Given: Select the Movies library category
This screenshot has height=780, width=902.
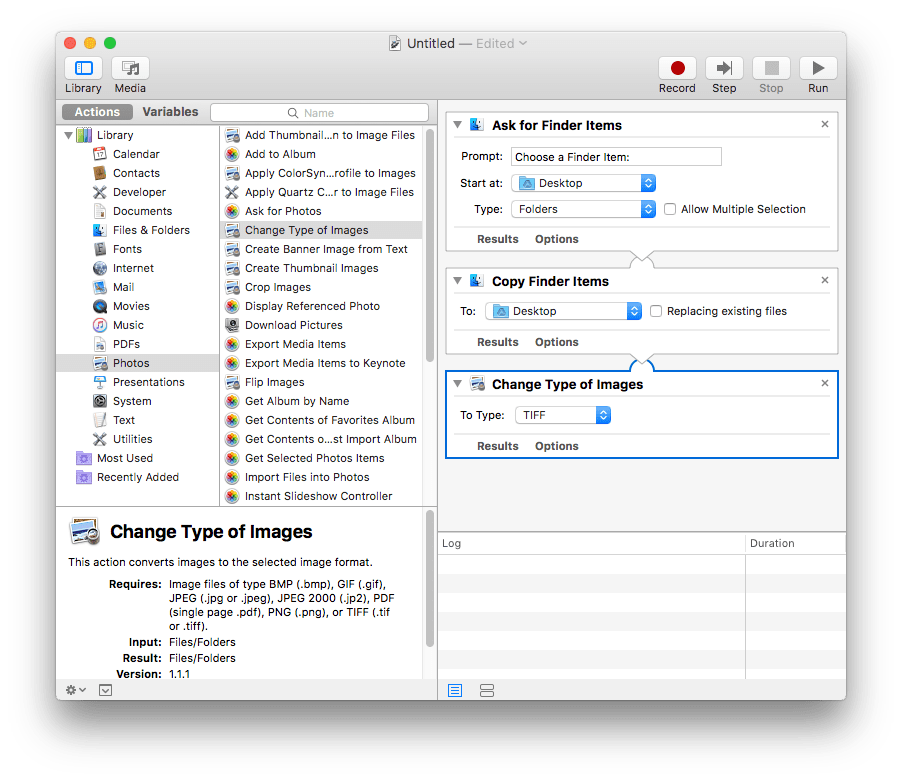Looking at the screenshot, I should point(131,306).
